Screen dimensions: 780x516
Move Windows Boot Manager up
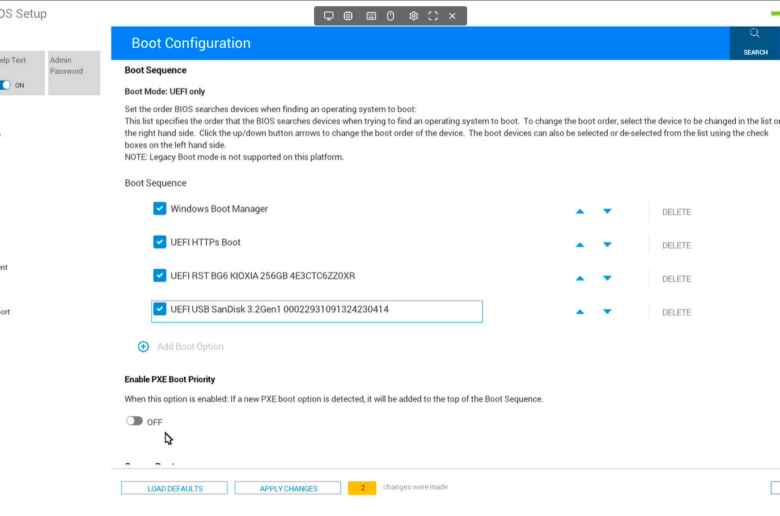click(x=580, y=211)
